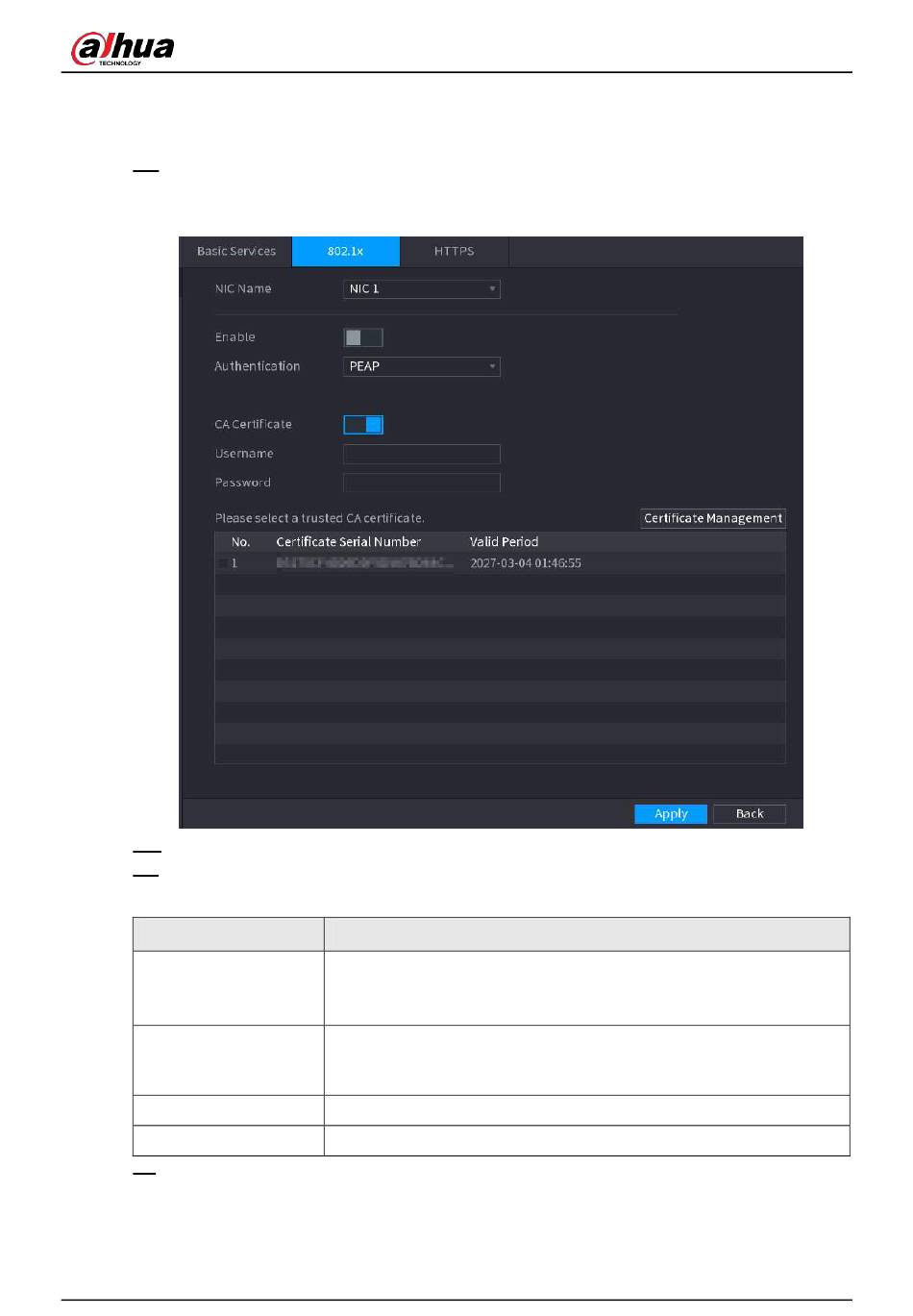Switch to the Basic Services tab

tap(235, 252)
